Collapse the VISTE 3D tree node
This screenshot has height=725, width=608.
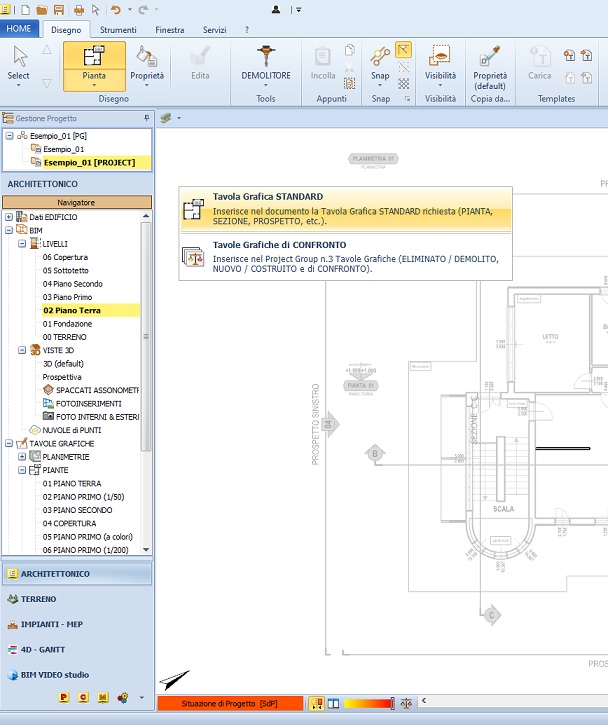(22, 350)
